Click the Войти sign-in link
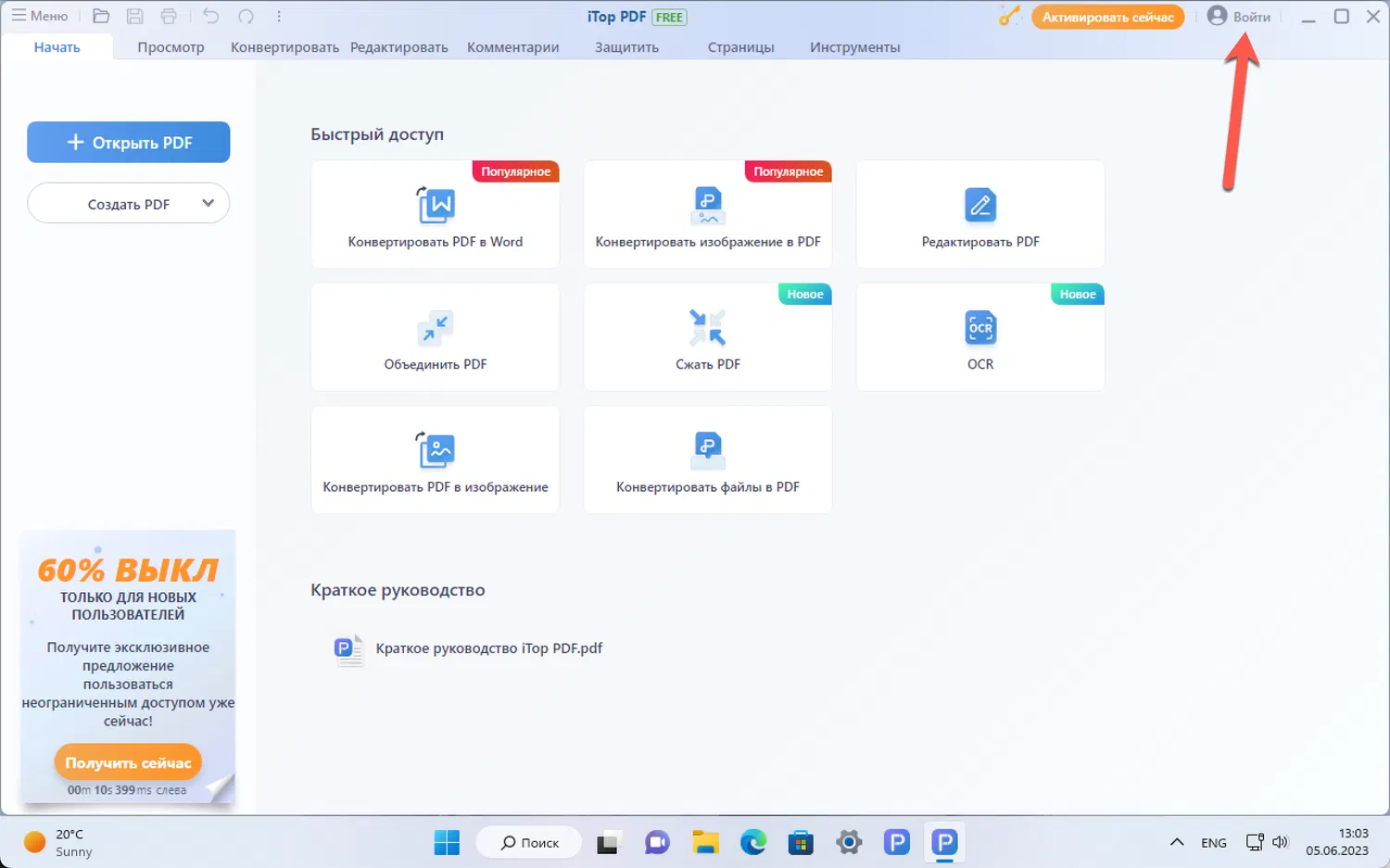 coord(1252,17)
